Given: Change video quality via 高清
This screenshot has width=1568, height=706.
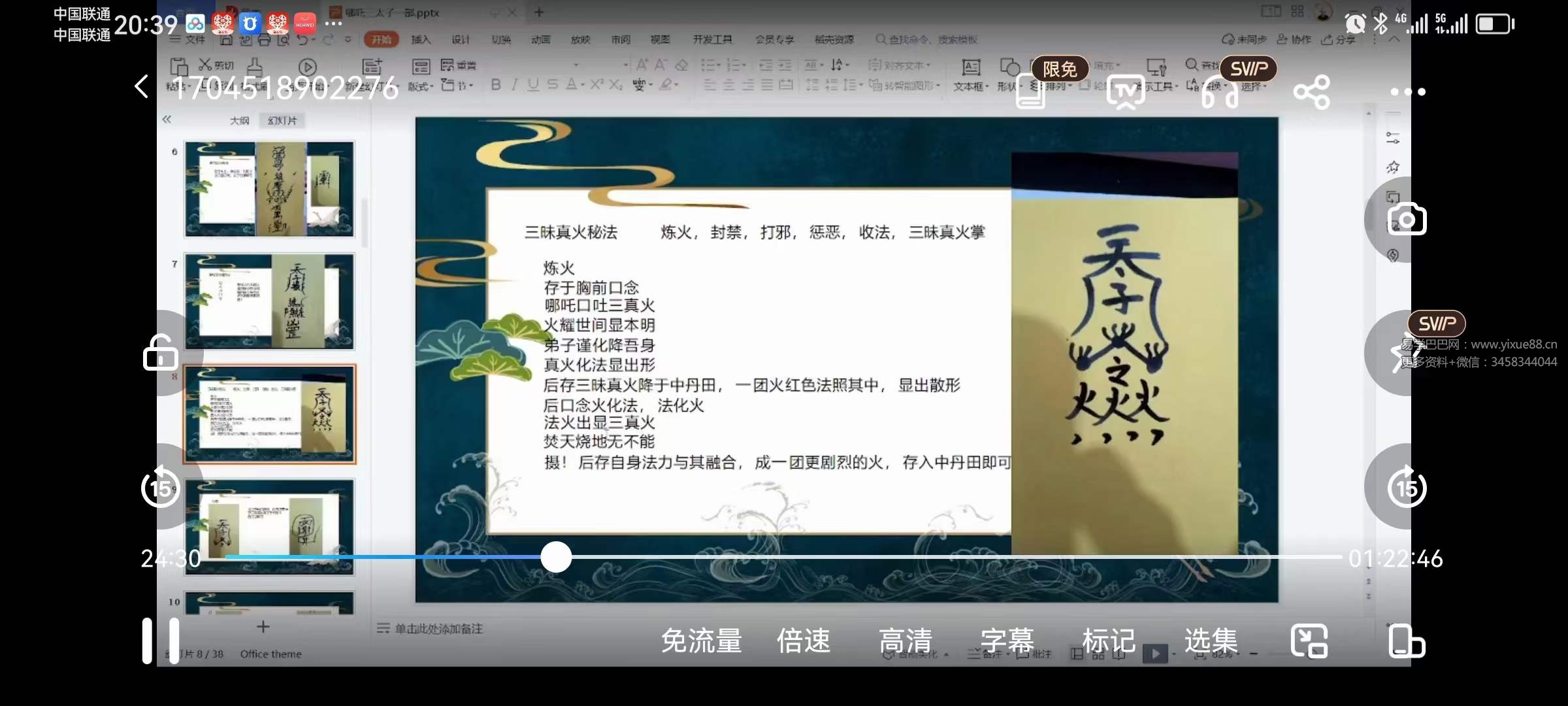Looking at the screenshot, I should point(906,641).
